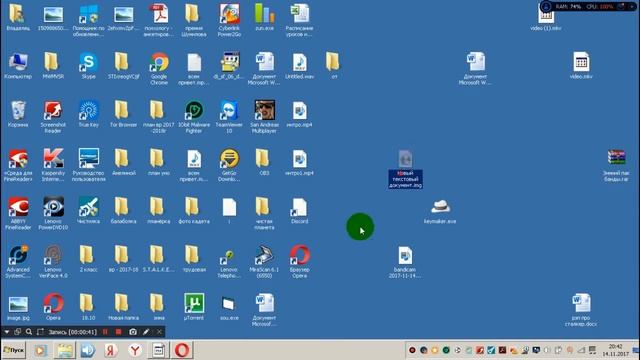Open the Зимний пак банды.rar archive

pos(616,165)
